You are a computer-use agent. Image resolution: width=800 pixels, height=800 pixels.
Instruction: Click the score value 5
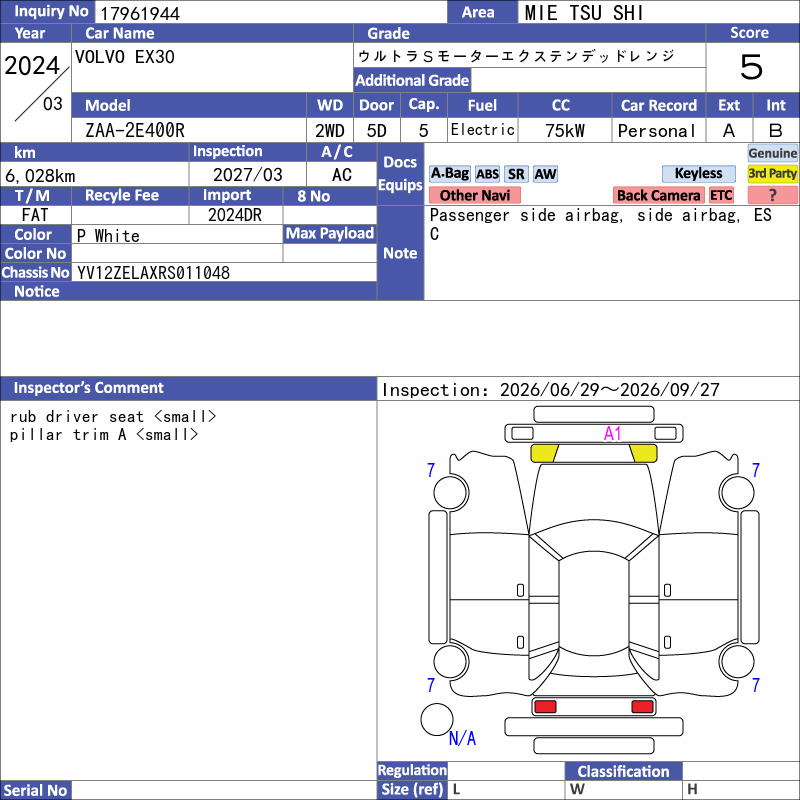(751, 67)
